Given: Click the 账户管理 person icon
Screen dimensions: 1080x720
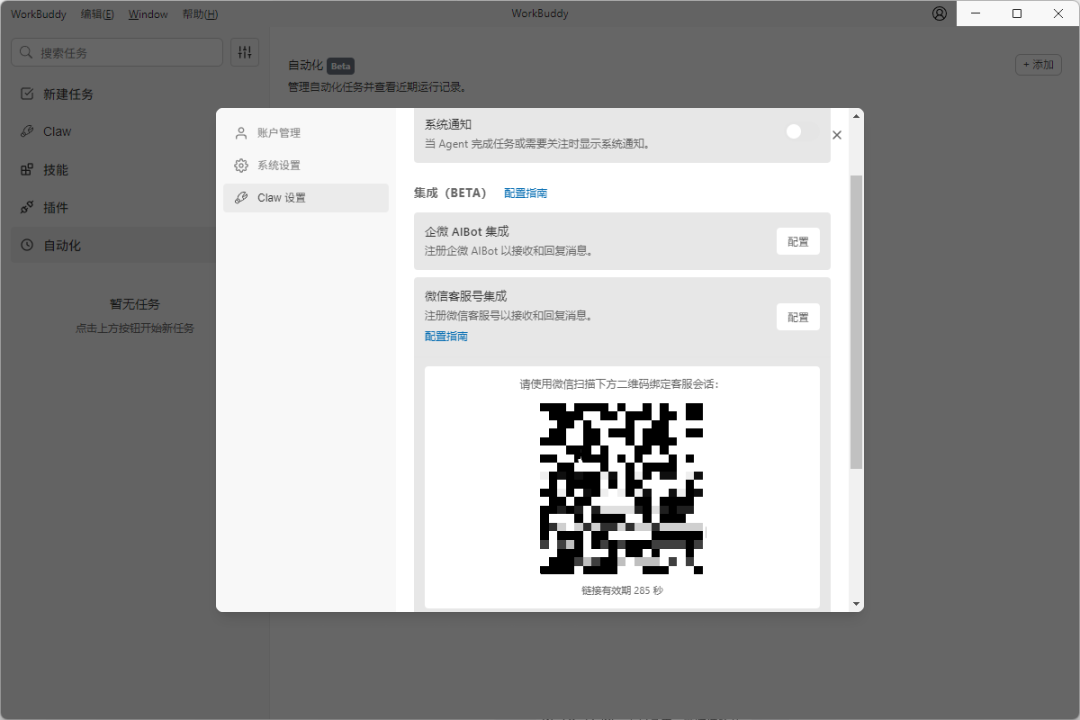Looking at the screenshot, I should [241, 133].
